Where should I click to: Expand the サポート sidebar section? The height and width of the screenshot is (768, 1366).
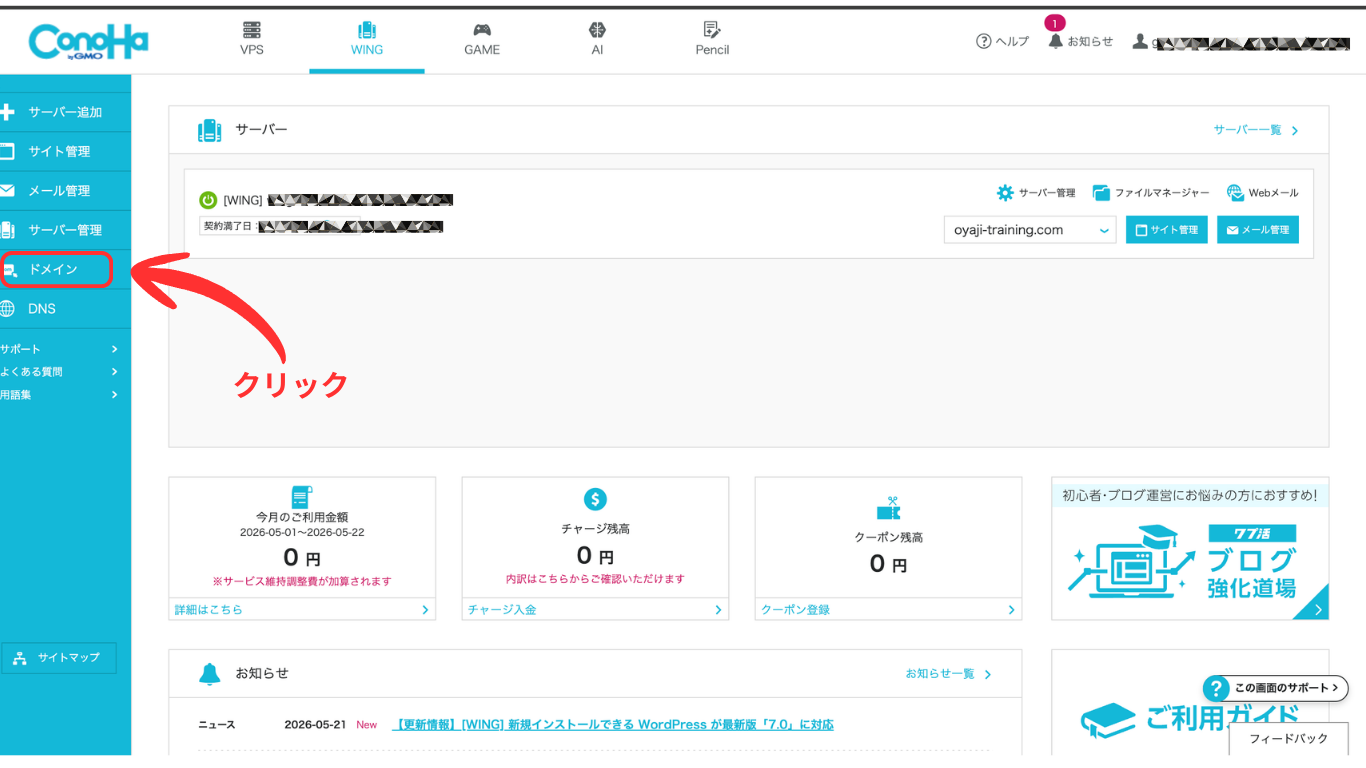tap(60, 349)
